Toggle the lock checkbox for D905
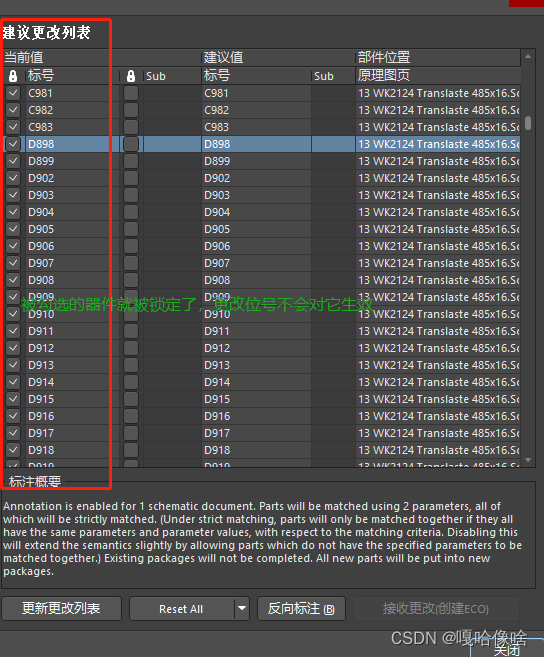544x657 pixels. tap(13, 229)
